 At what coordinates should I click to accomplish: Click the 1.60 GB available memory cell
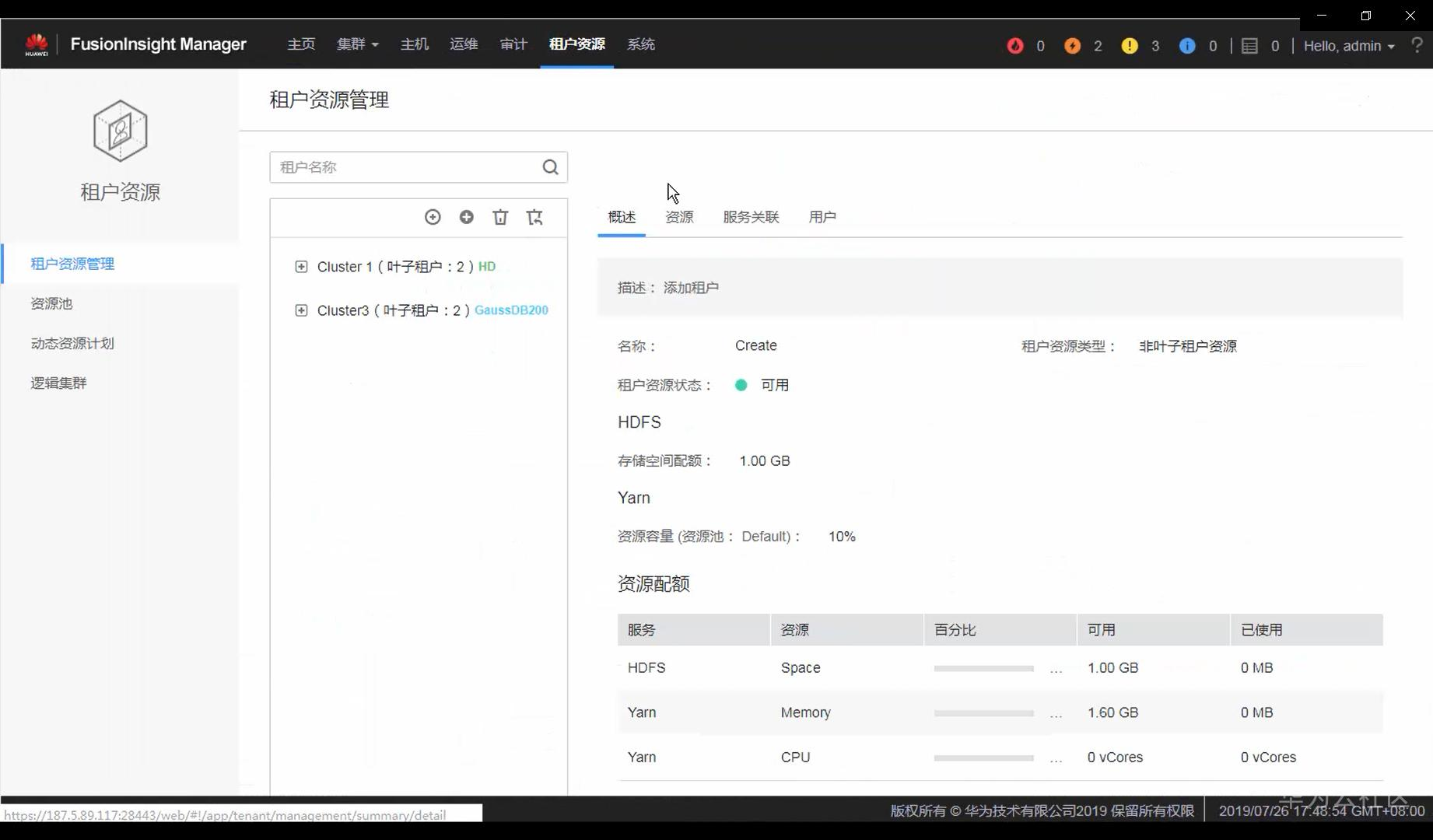1112,712
